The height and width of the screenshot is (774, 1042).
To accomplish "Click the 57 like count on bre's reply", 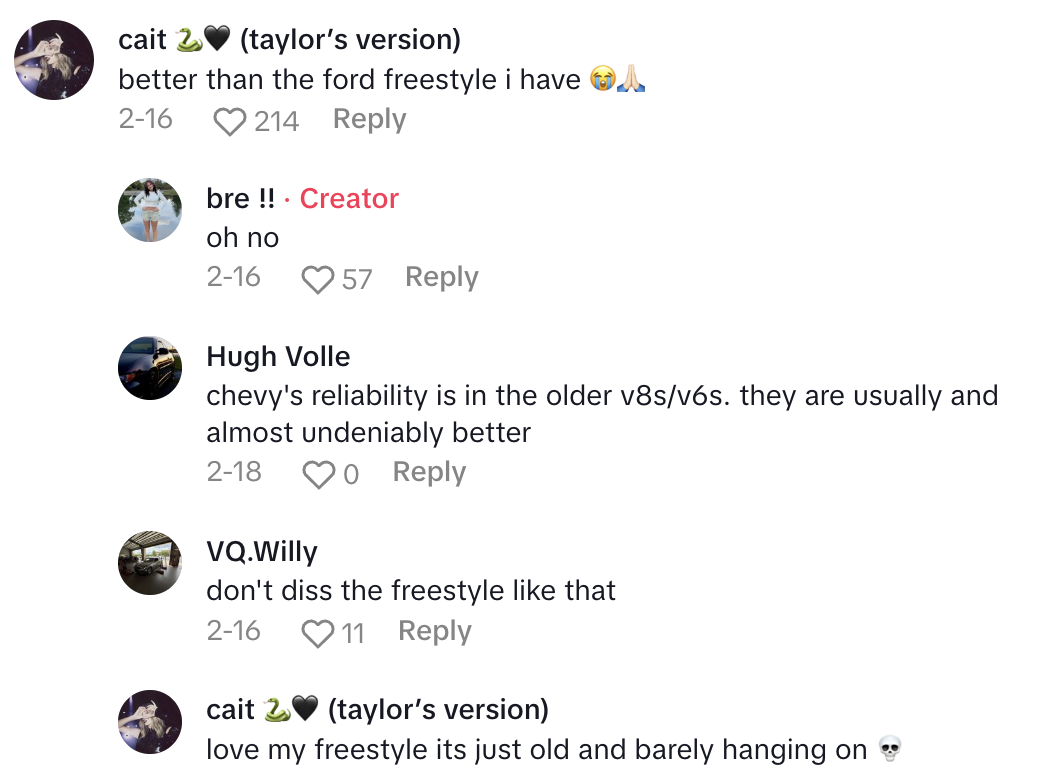I will coord(357,280).
